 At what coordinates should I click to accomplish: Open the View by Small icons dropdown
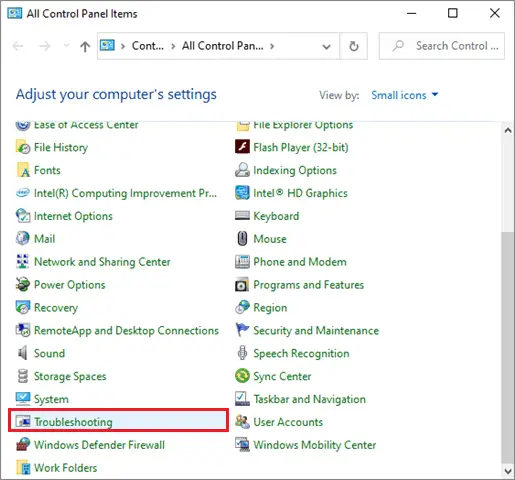pos(405,95)
